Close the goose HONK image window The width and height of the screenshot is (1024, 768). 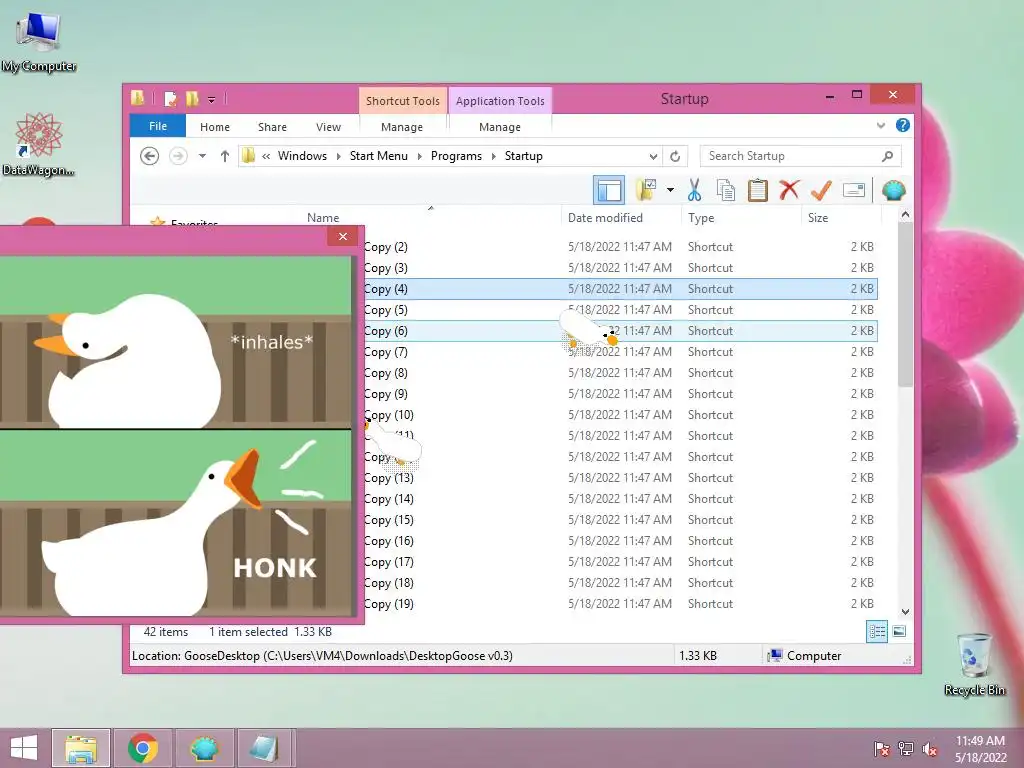tap(343, 236)
